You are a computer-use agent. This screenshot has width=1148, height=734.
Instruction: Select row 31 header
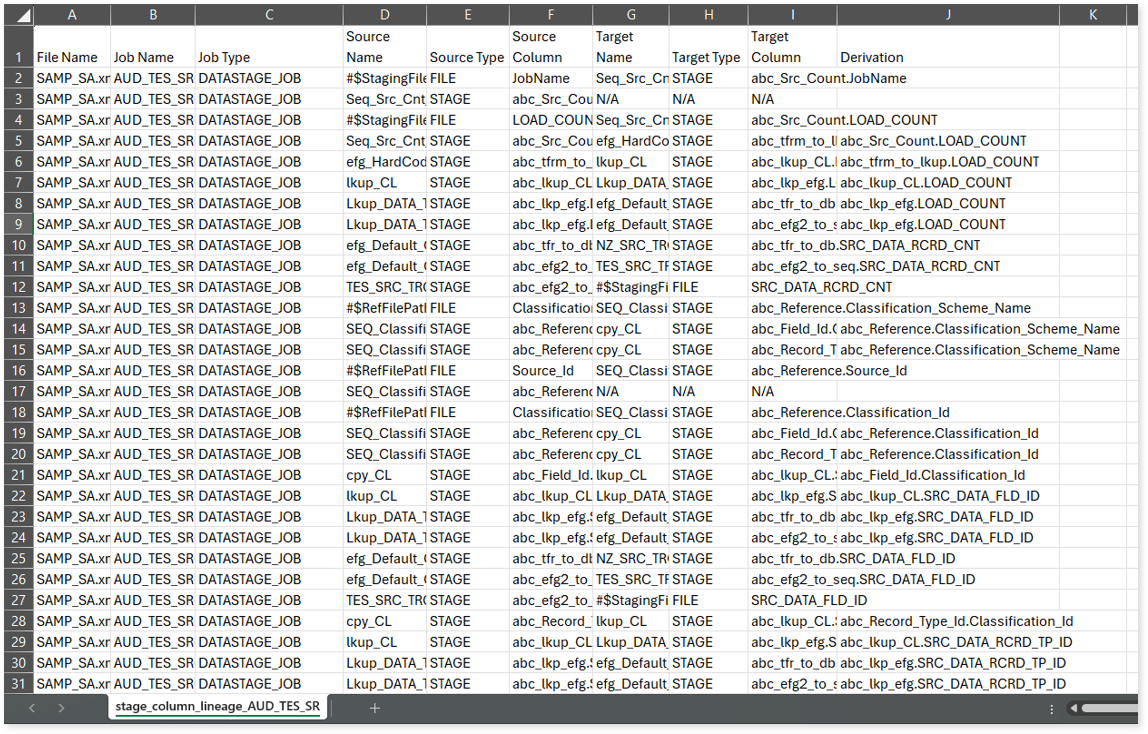pyautogui.click(x=19, y=684)
